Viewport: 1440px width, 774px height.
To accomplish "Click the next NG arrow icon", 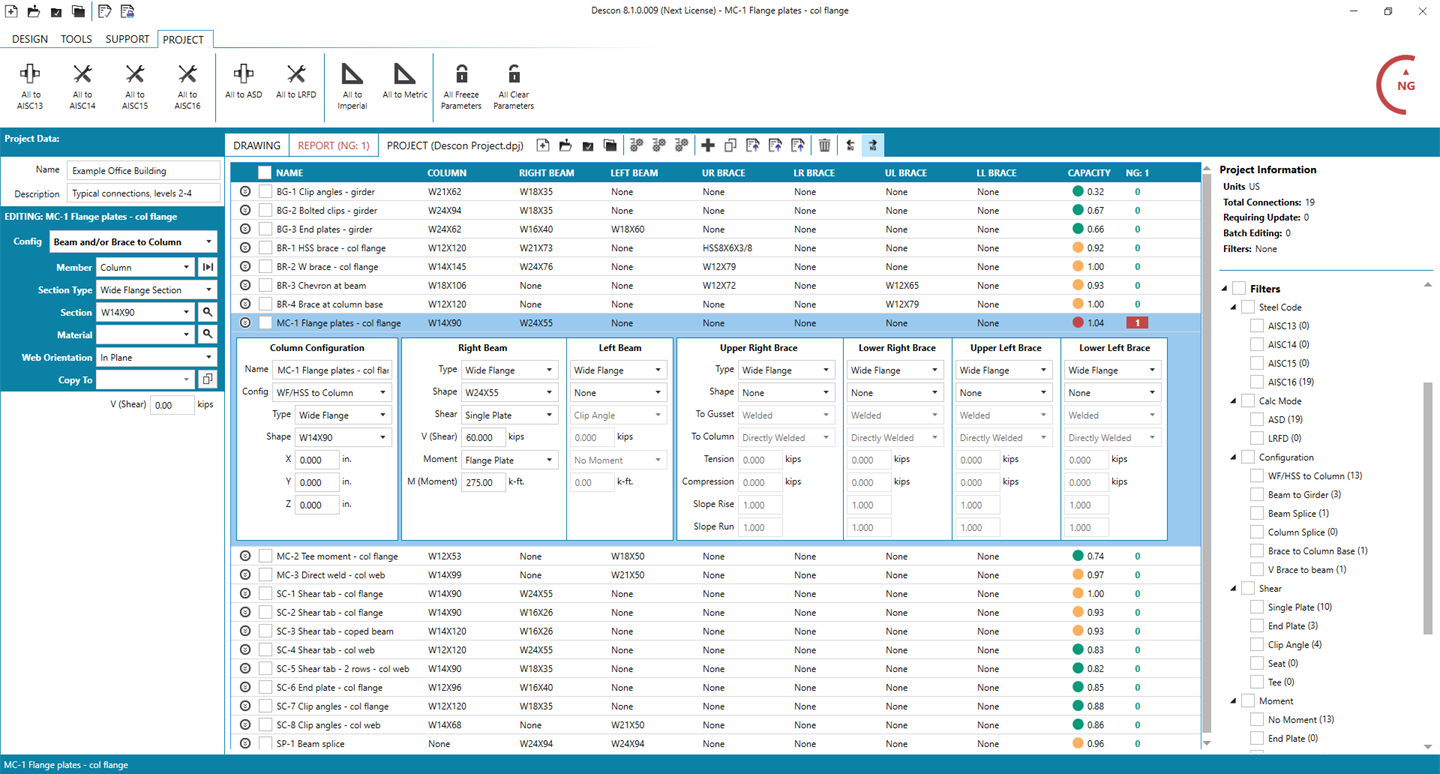I will tap(872, 146).
